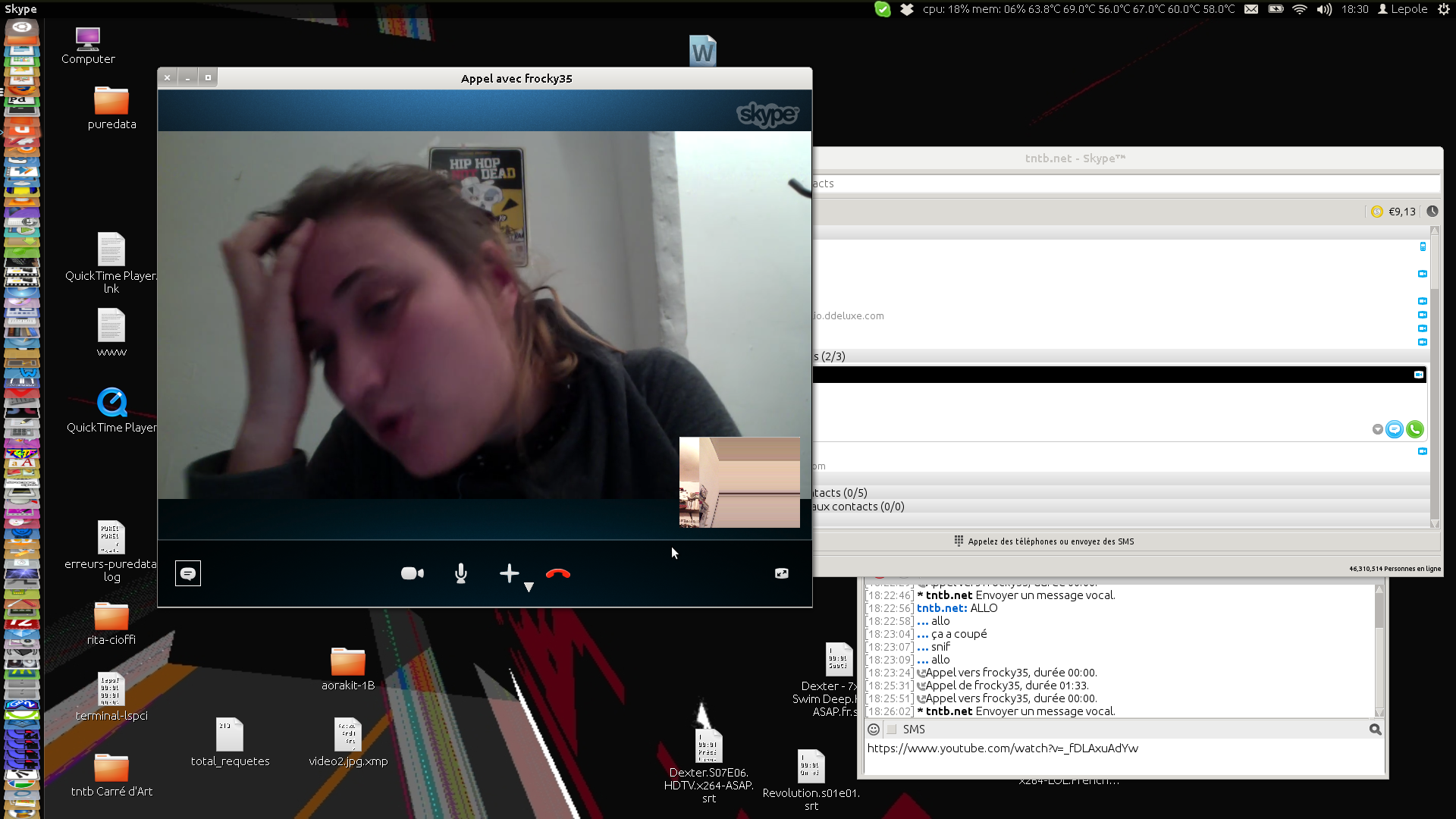Click the chat message input field

point(1122,757)
